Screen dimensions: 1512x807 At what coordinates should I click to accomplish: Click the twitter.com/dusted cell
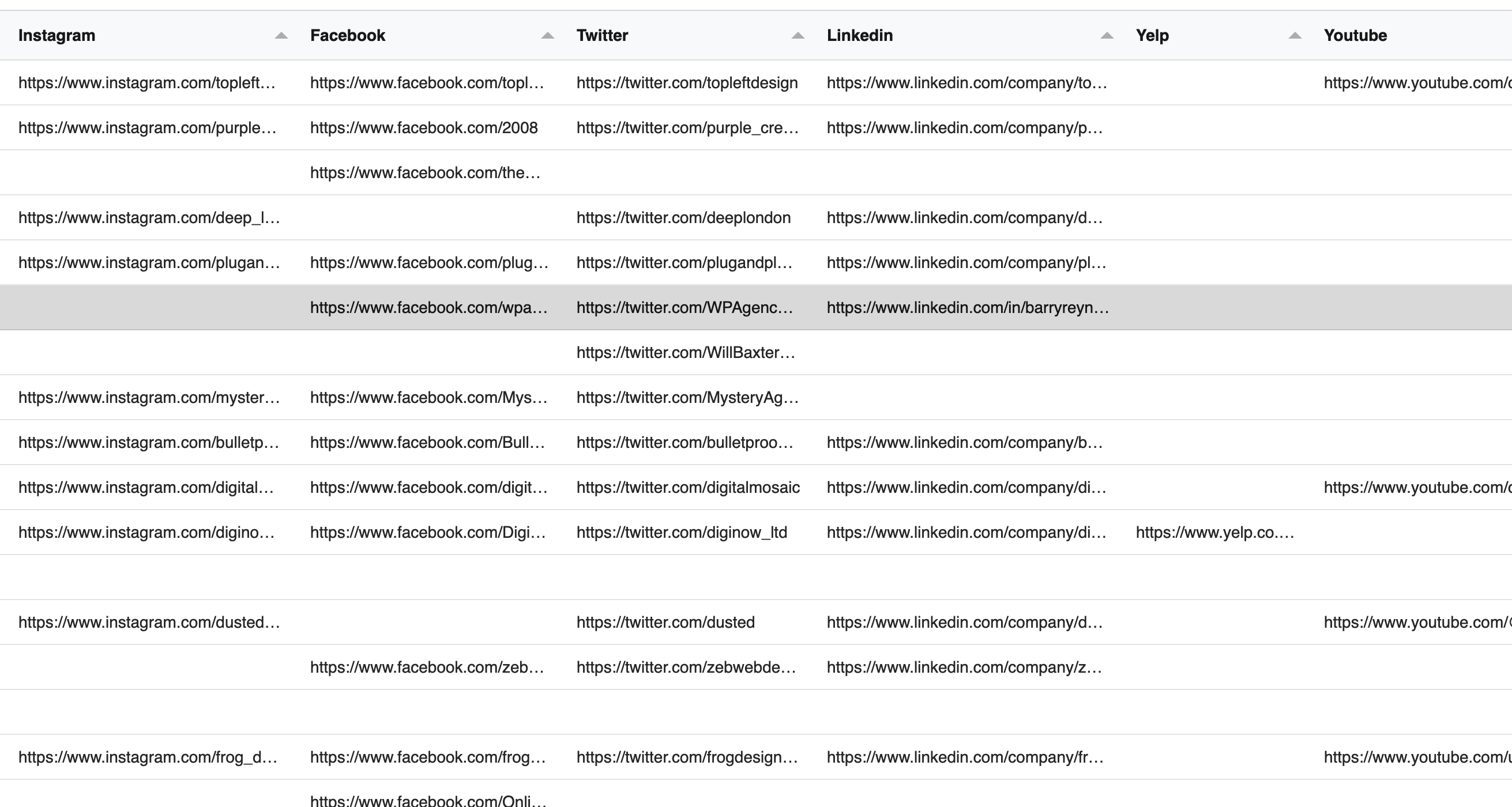pos(665,622)
